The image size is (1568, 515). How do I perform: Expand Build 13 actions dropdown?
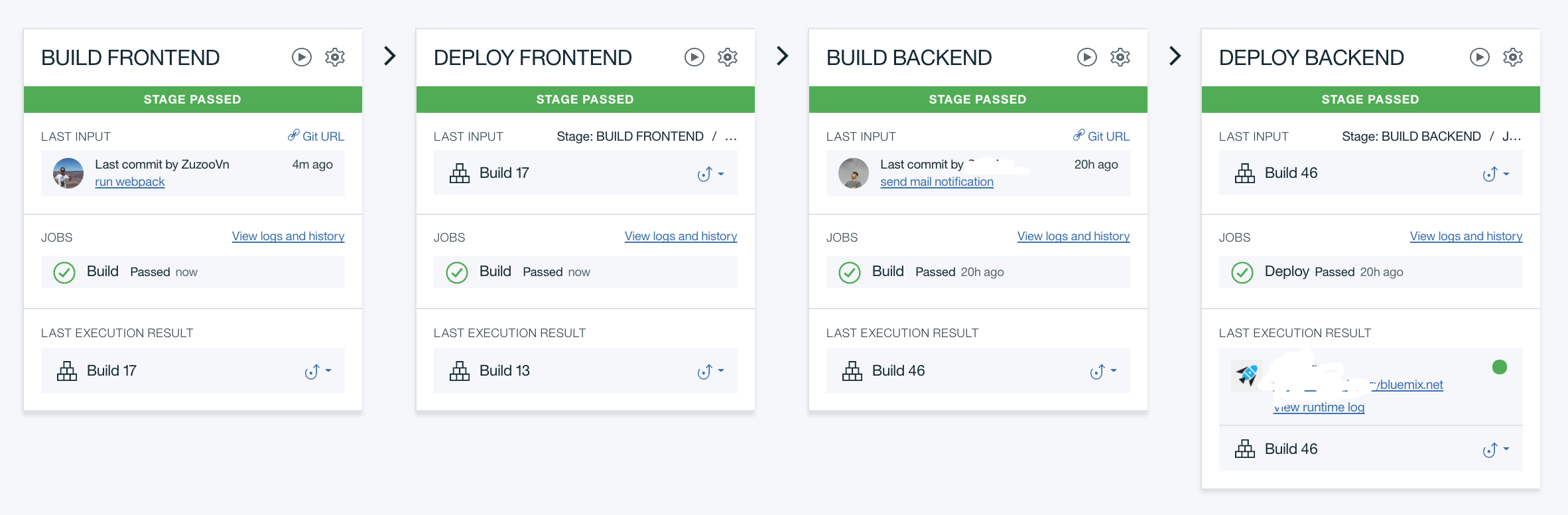point(710,372)
